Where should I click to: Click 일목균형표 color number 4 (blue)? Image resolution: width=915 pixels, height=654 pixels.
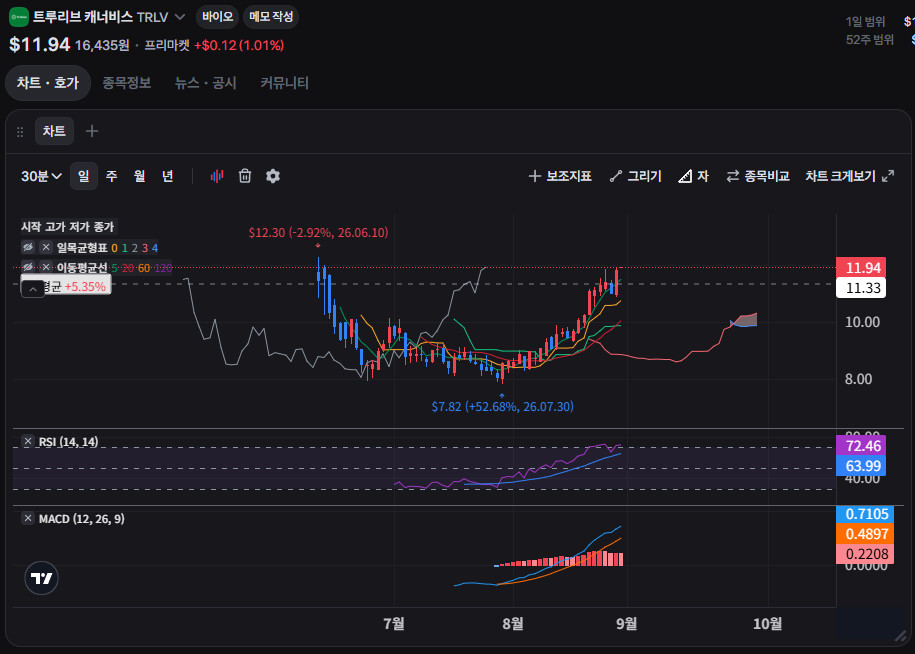point(155,248)
